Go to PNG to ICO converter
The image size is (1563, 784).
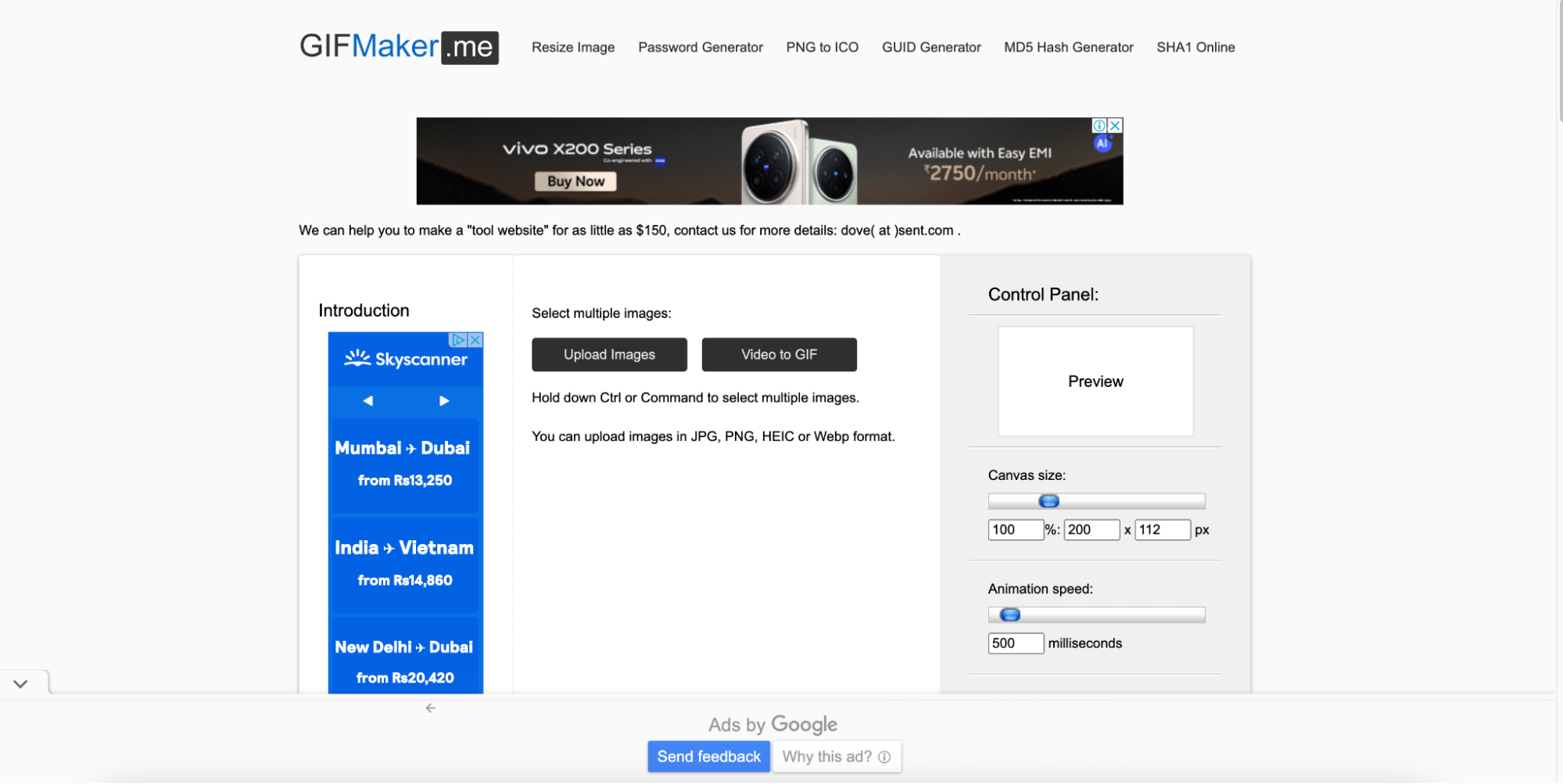823,48
